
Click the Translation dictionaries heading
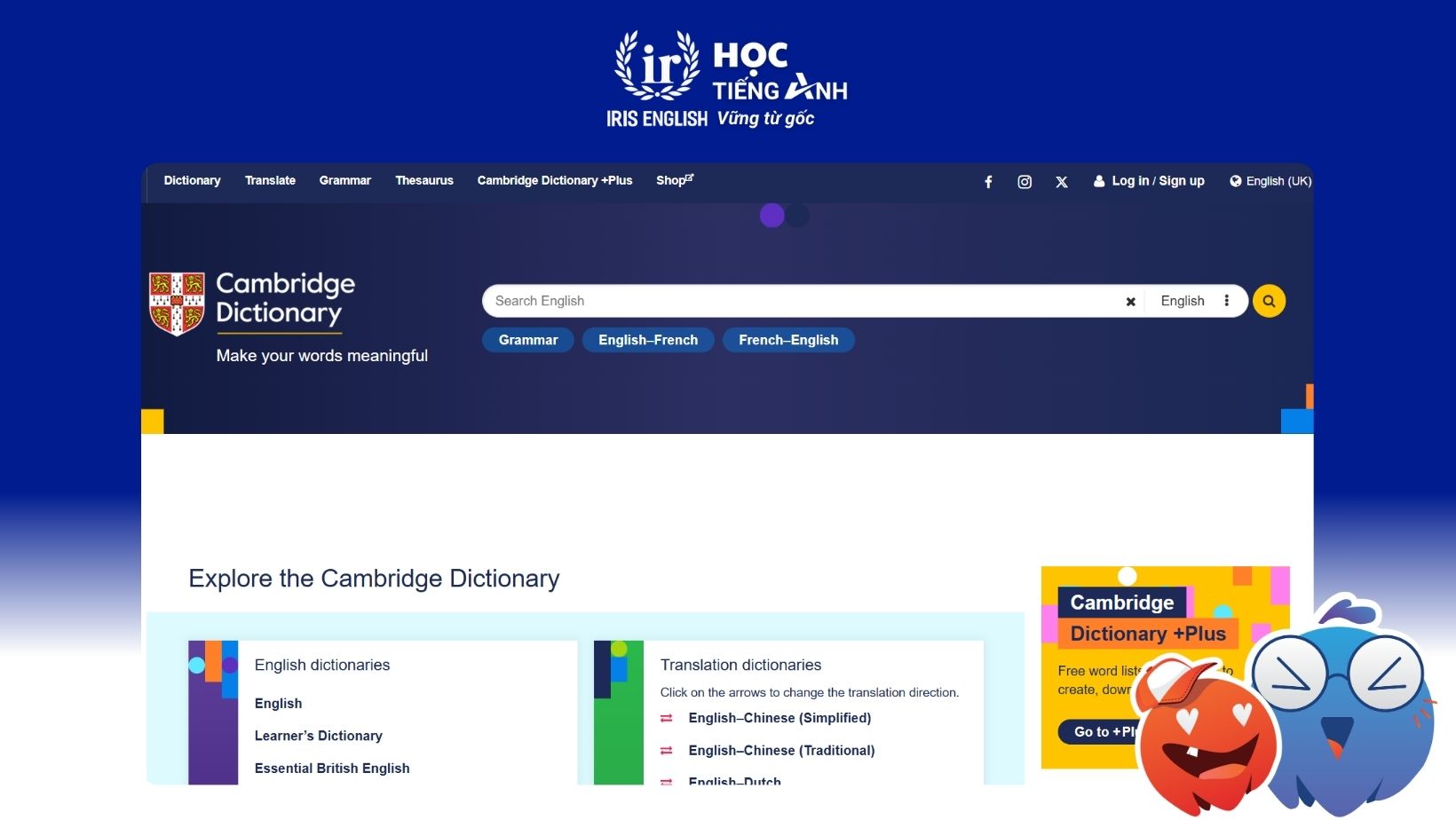[x=740, y=665]
